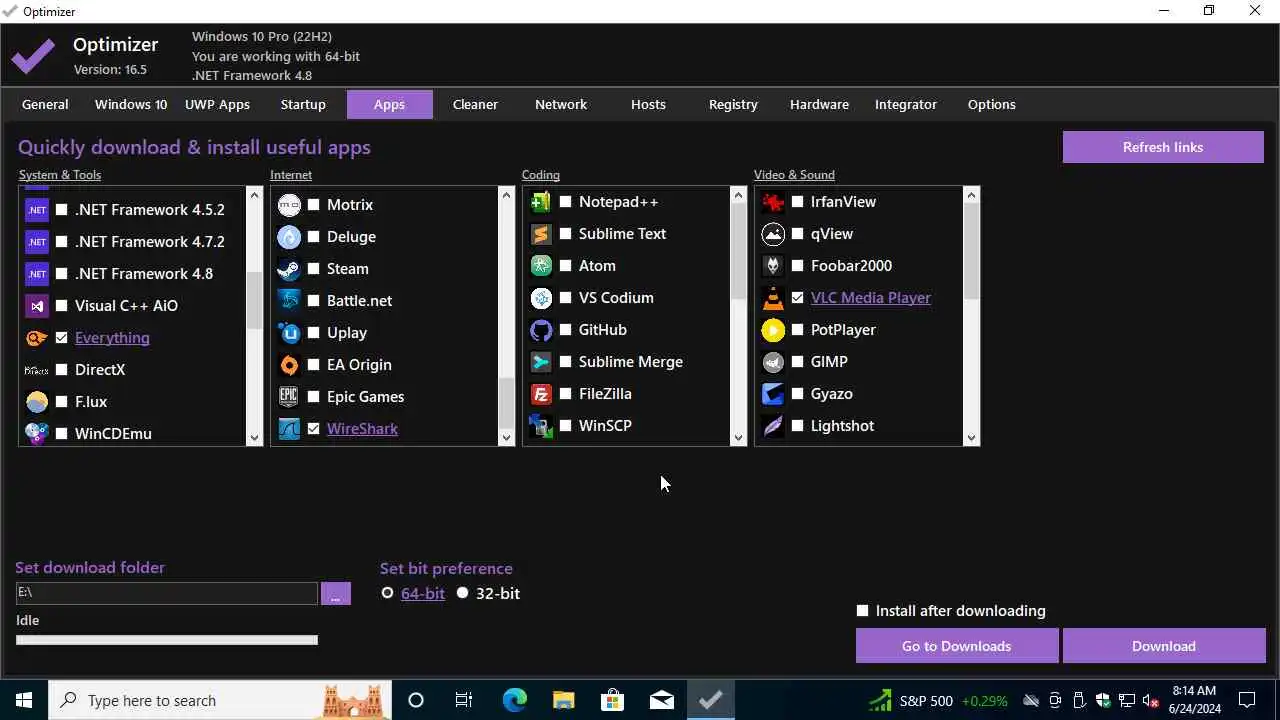This screenshot has width=1280, height=720.
Task: Click the Gyazo icon
Action: 773,394
